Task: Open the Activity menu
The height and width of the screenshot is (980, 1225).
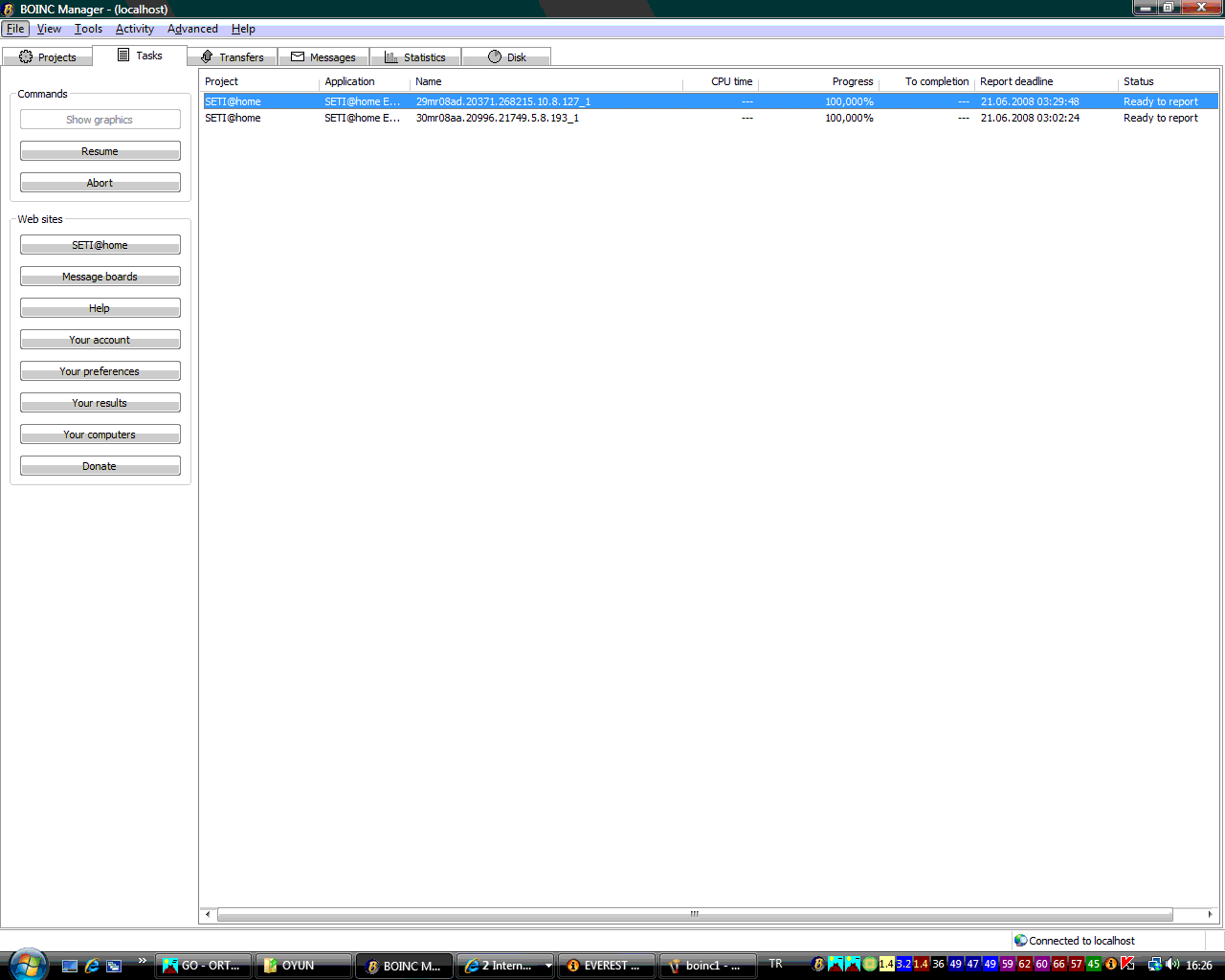Action: click(135, 29)
